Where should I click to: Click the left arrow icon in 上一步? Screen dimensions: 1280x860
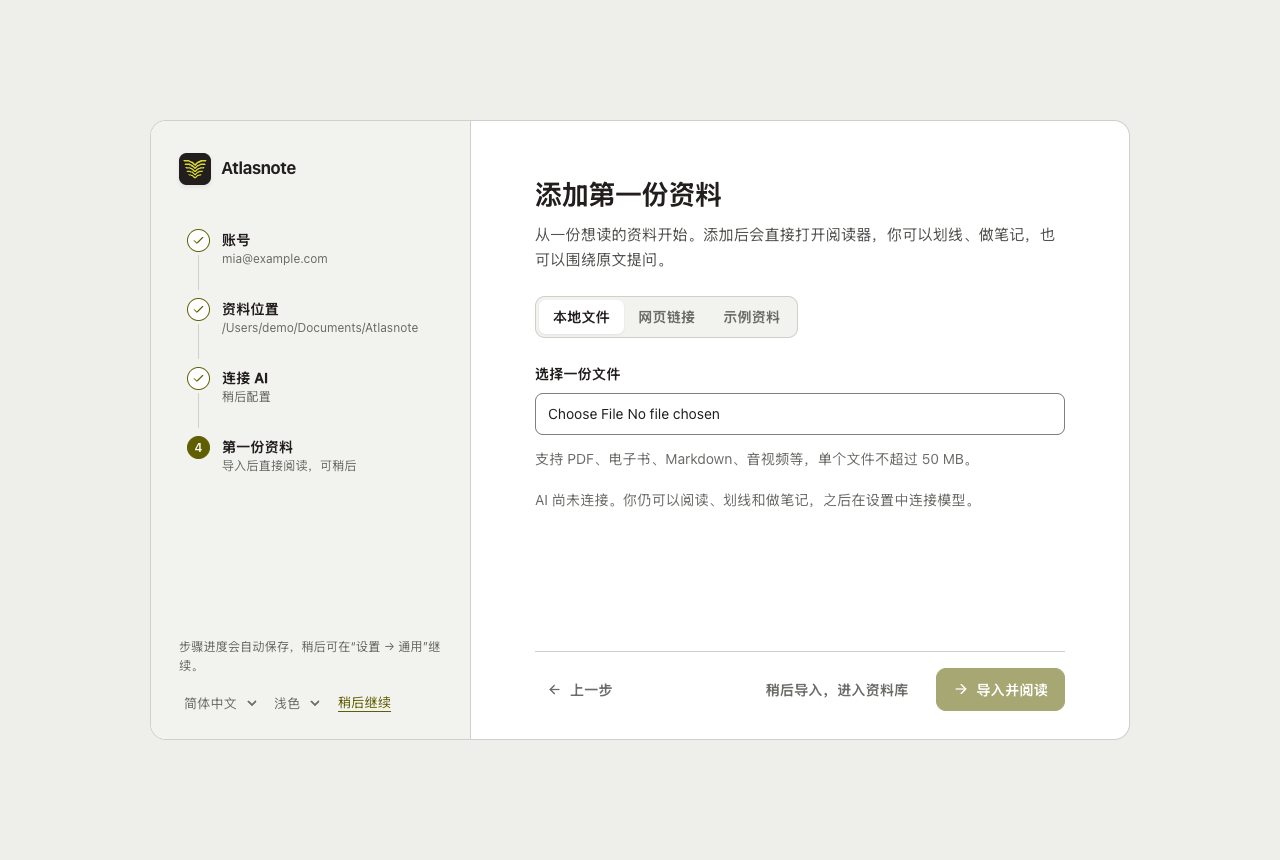coord(554,690)
